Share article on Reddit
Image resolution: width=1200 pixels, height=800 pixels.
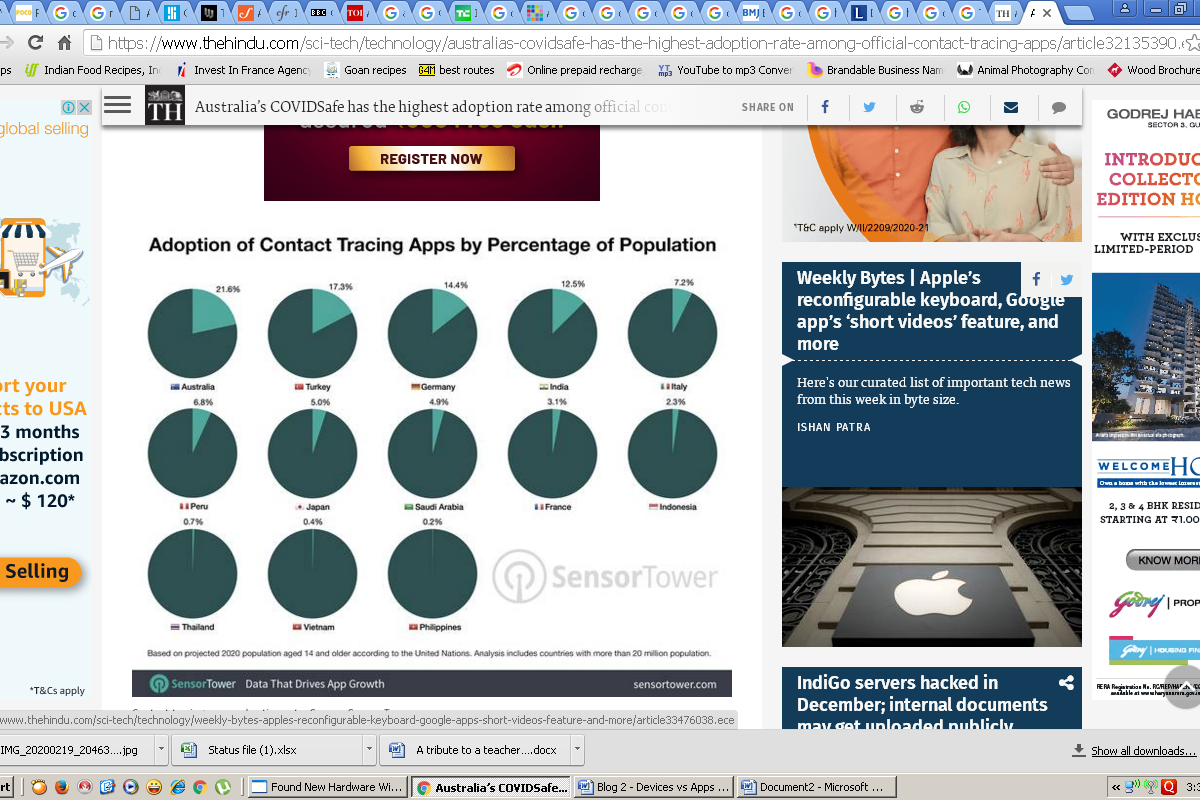pyautogui.click(x=917, y=107)
